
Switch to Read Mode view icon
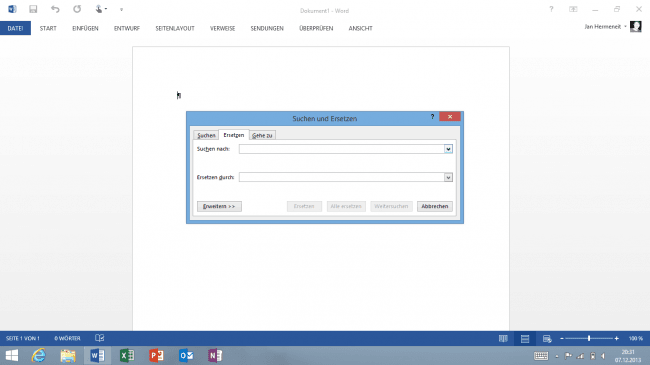click(503, 339)
